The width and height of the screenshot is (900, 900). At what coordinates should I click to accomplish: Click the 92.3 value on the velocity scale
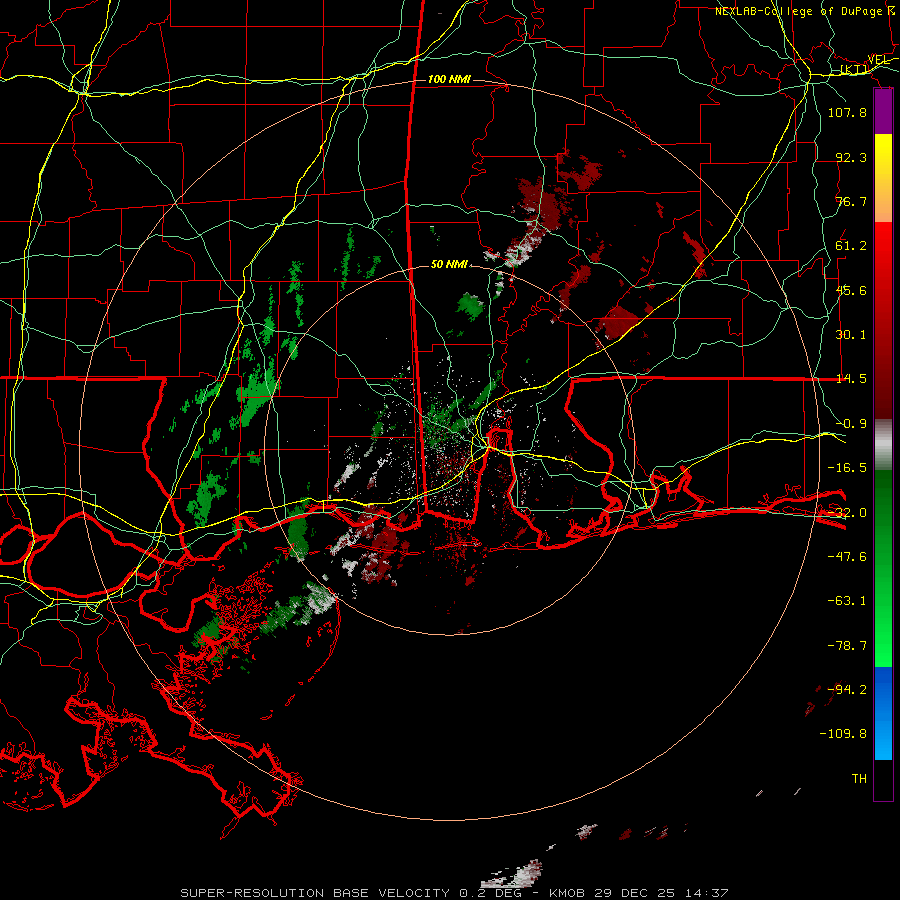click(x=851, y=157)
